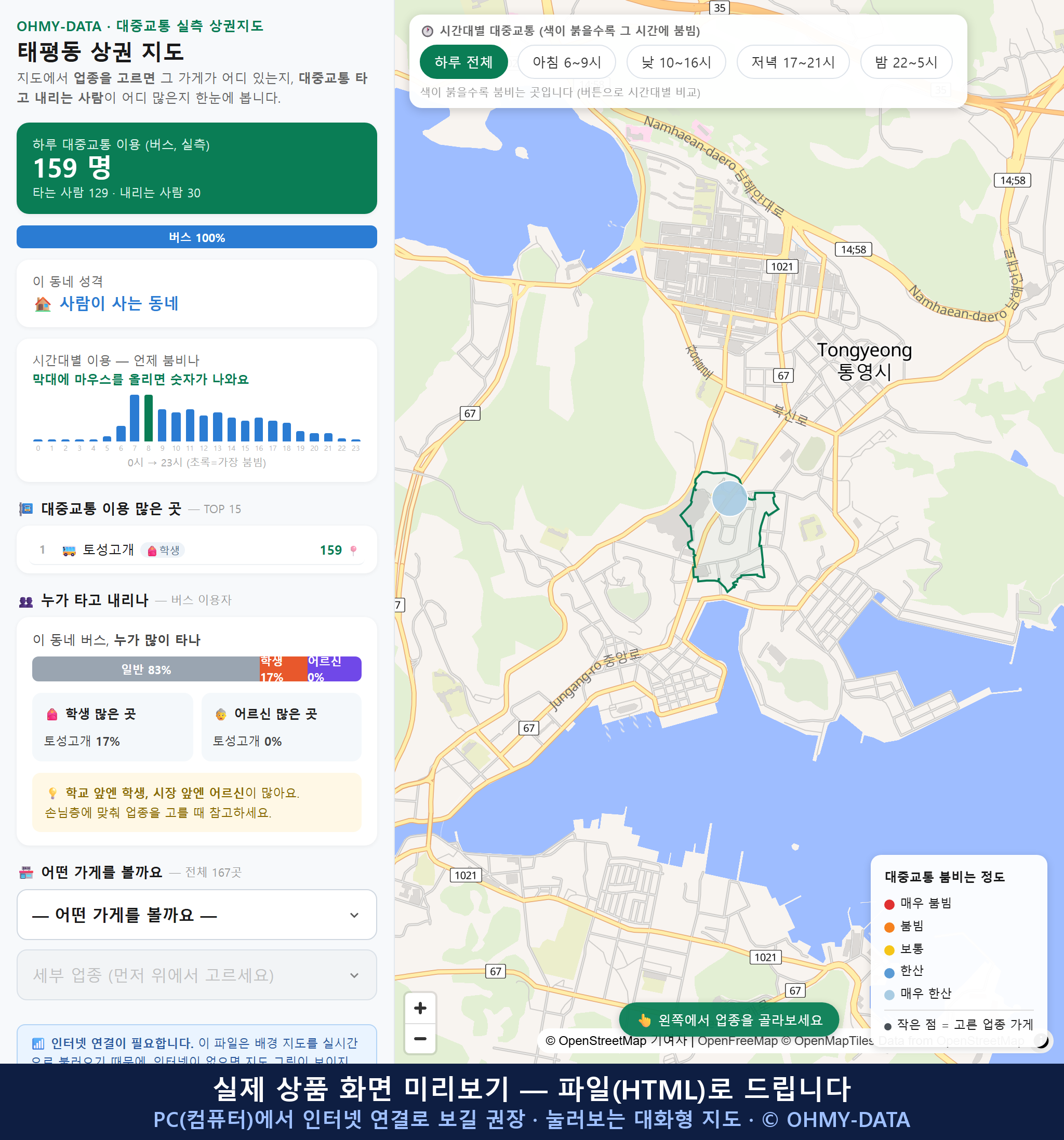Open the 어떤 가게를 볼까요 dropdown
This screenshot has width=1064, height=1140.
coord(197,915)
